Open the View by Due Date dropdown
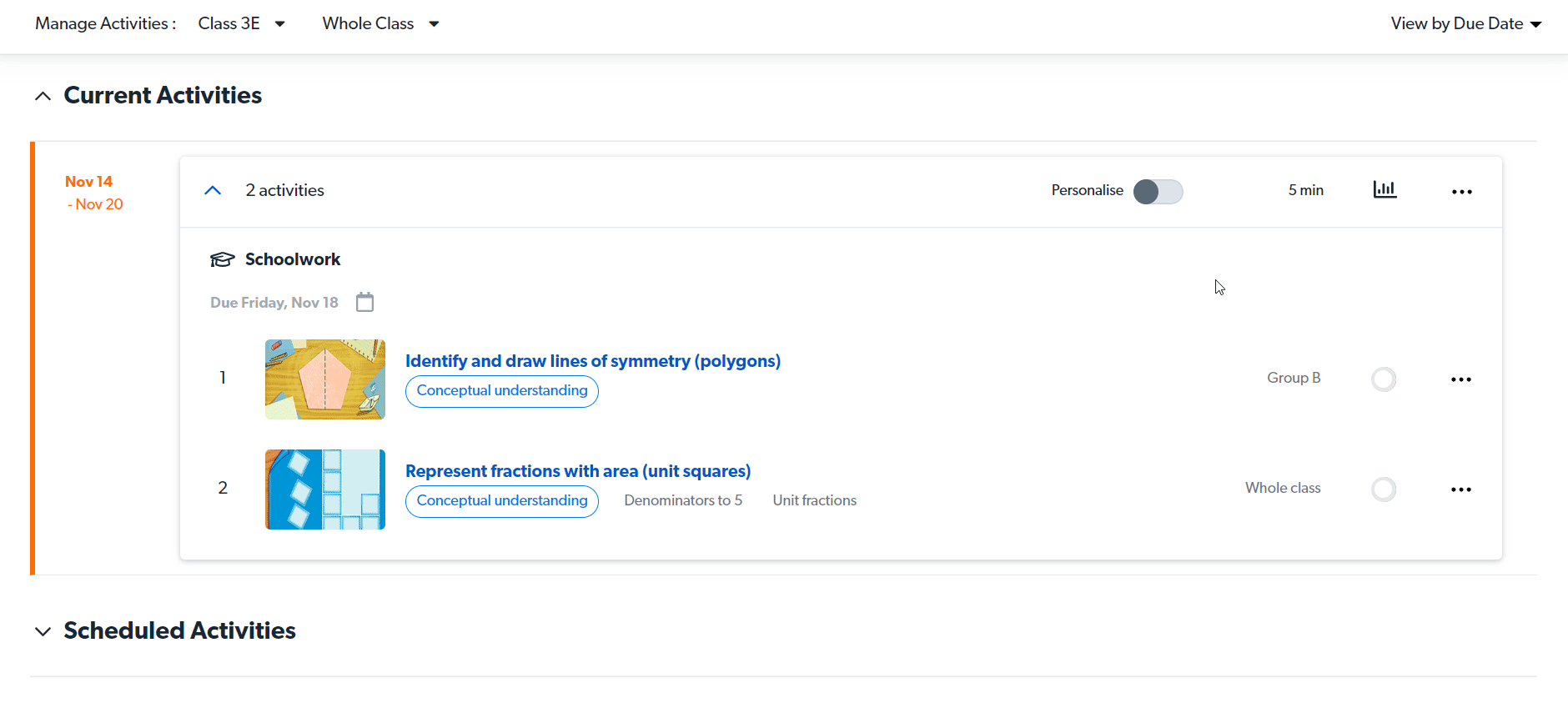 pos(1465,23)
